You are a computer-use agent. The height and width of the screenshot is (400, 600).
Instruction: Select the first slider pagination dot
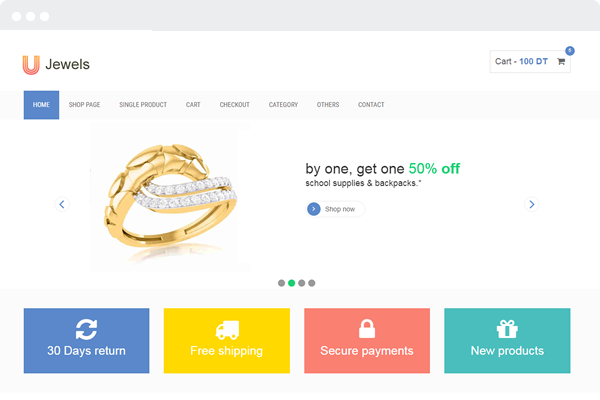click(281, 283)
